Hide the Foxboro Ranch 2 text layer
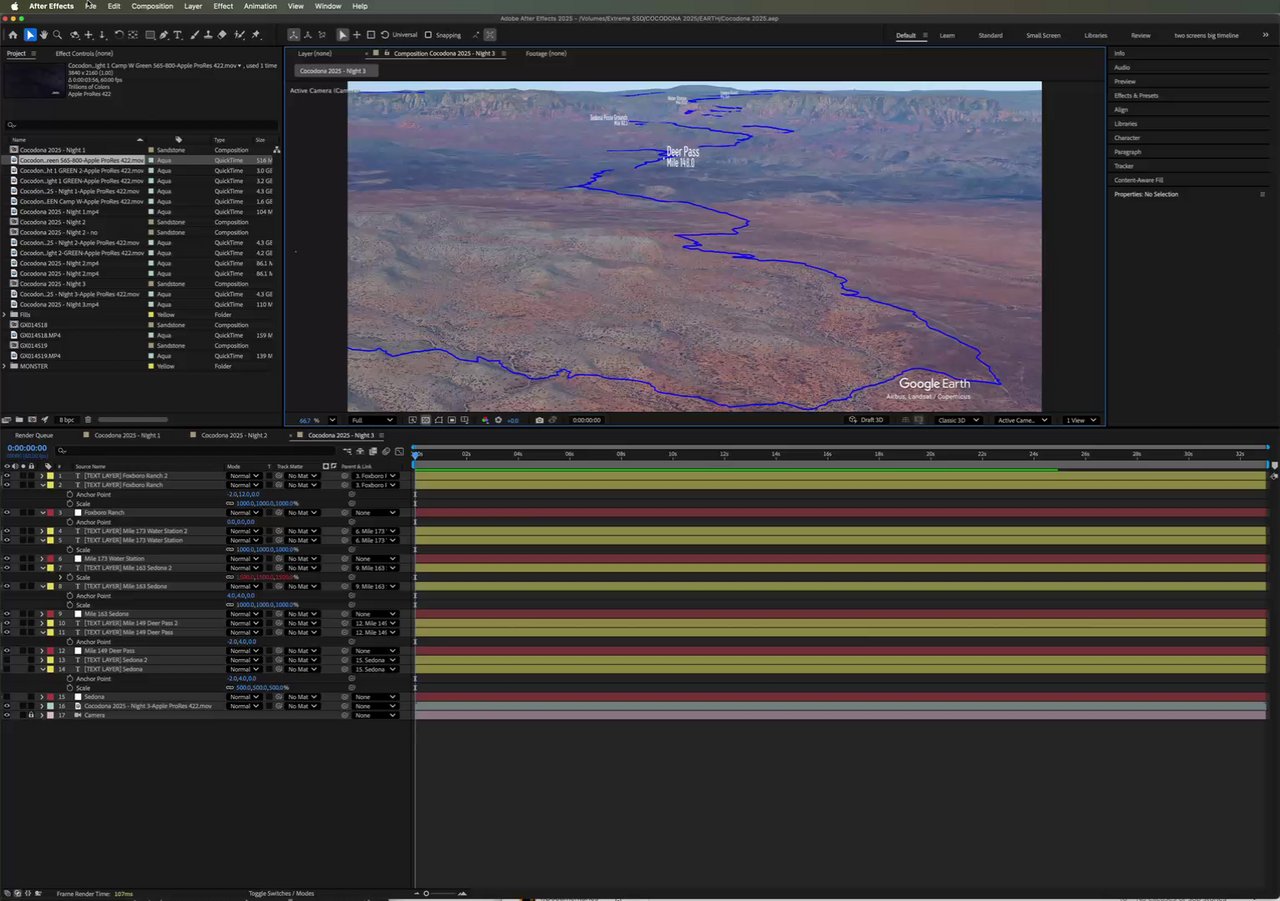Image resolution: width=1280 pixels, height=901 pixels. pos(7,476)
